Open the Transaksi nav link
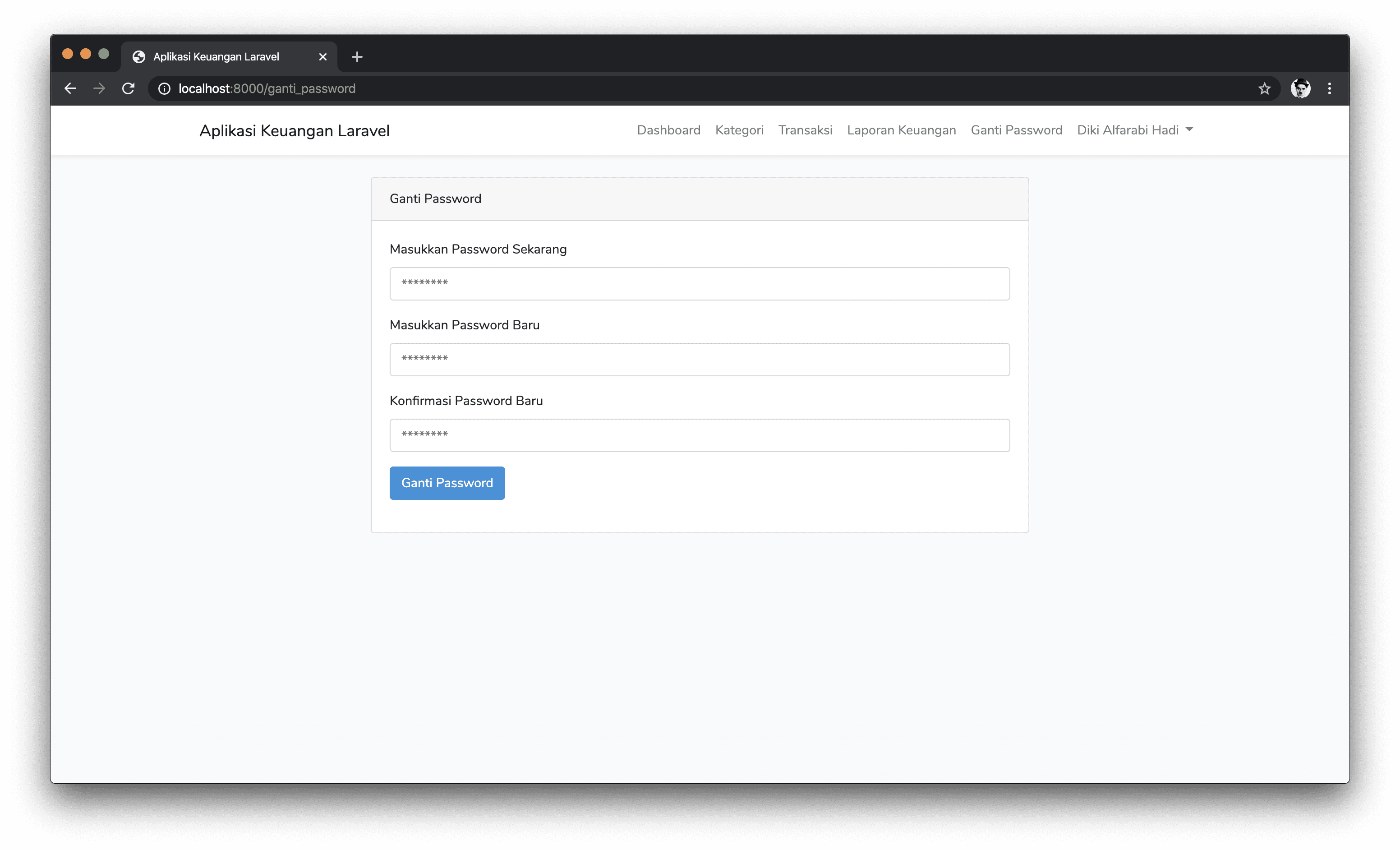Image resolution: width=1400 pixels, height=850 pixels. 805,130
